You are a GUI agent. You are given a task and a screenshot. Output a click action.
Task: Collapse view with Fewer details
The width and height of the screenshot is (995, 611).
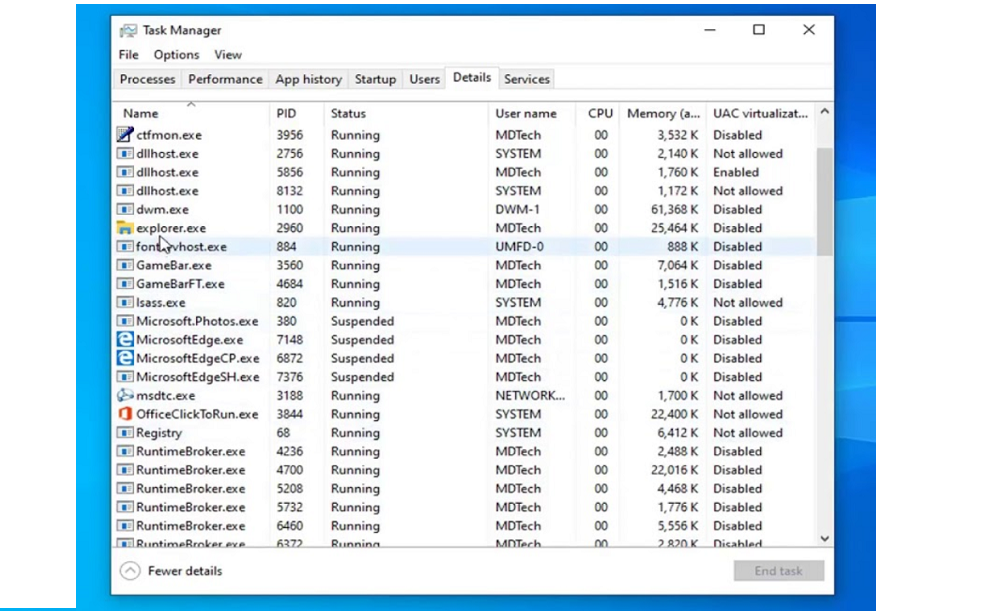171,571
